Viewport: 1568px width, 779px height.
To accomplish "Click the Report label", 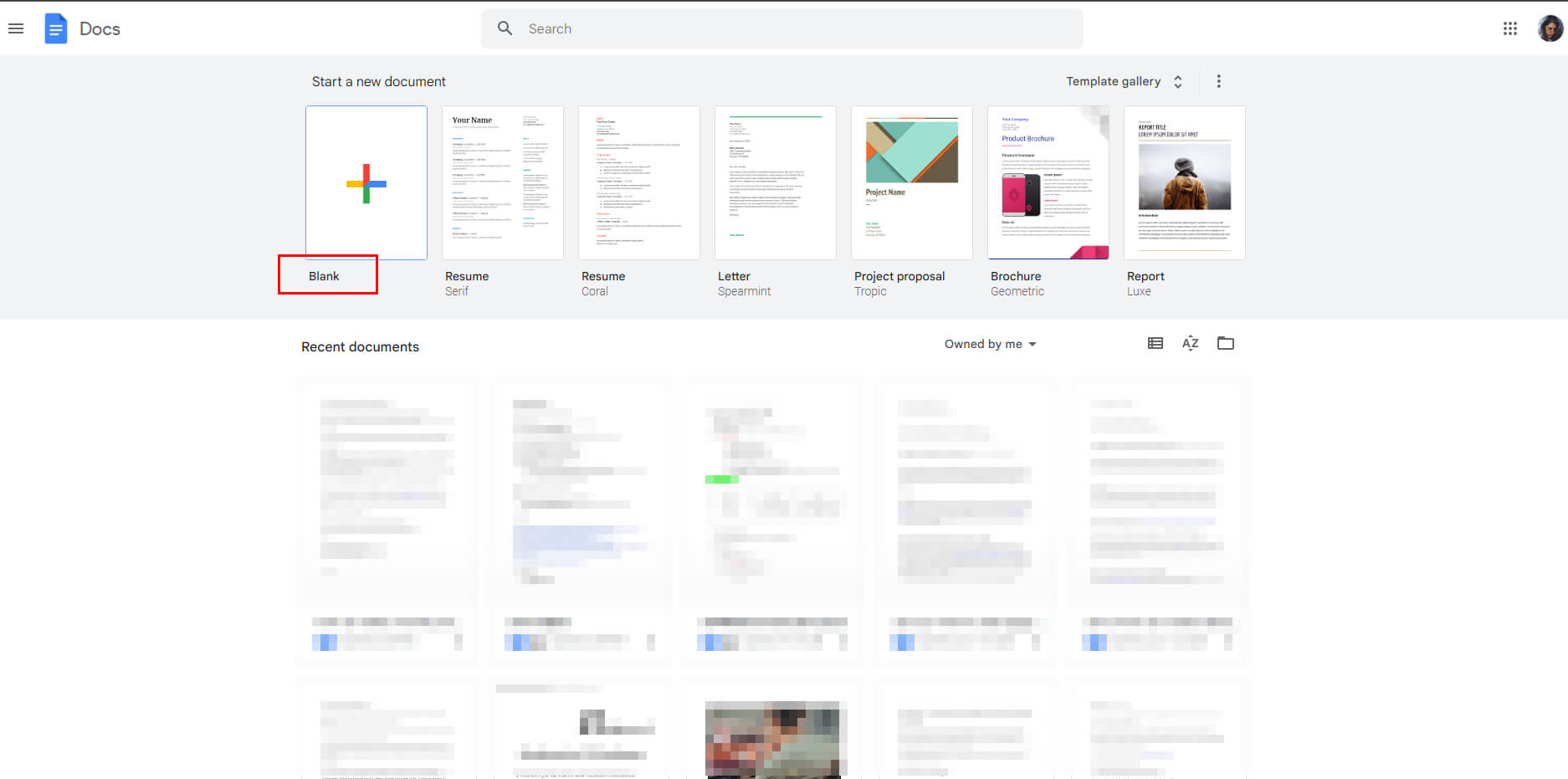I will click(x=1145, y=276).
